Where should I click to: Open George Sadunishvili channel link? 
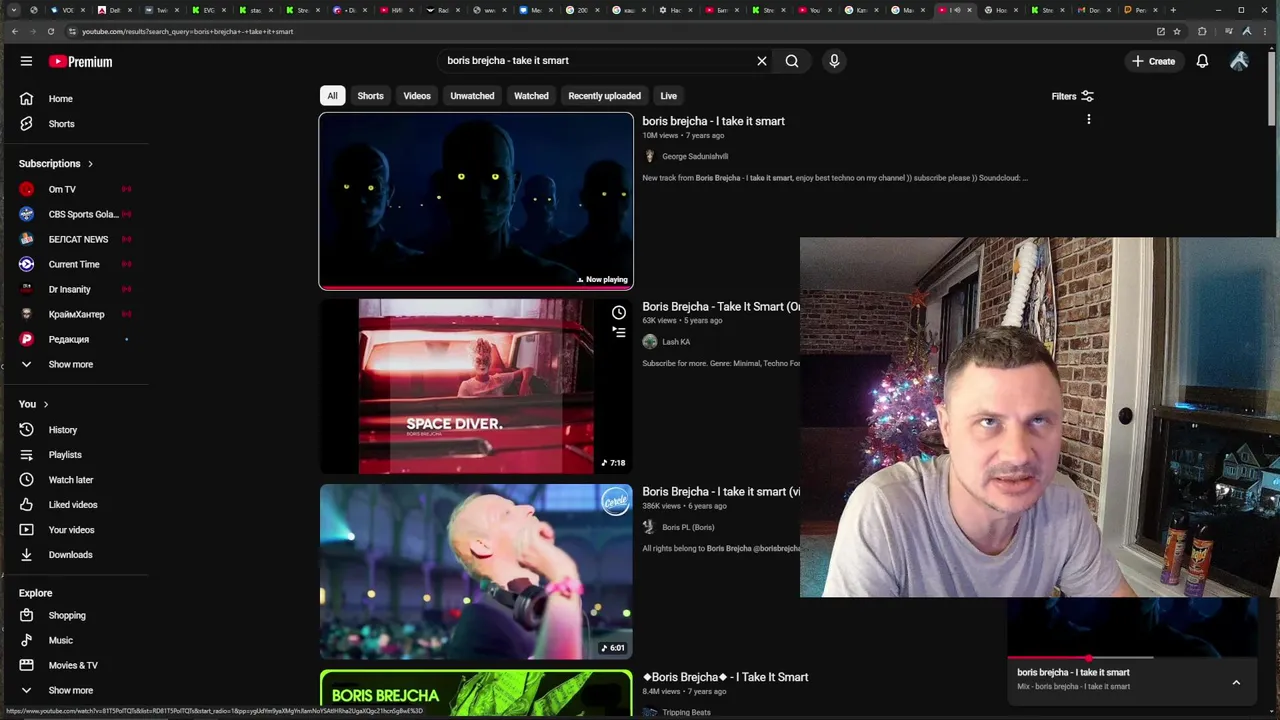pyautogui.click(x=695, y=156)
